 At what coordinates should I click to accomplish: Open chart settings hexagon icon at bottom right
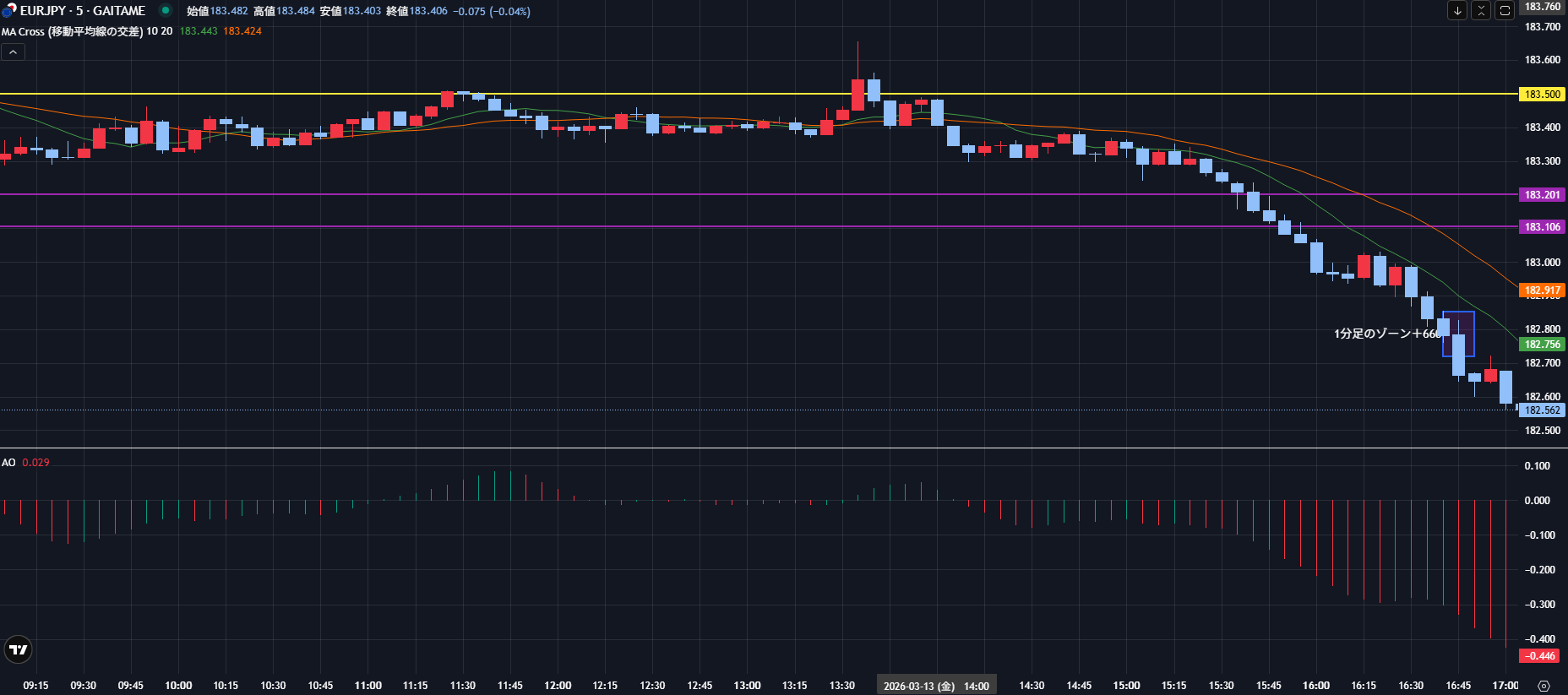[1544, 686]
